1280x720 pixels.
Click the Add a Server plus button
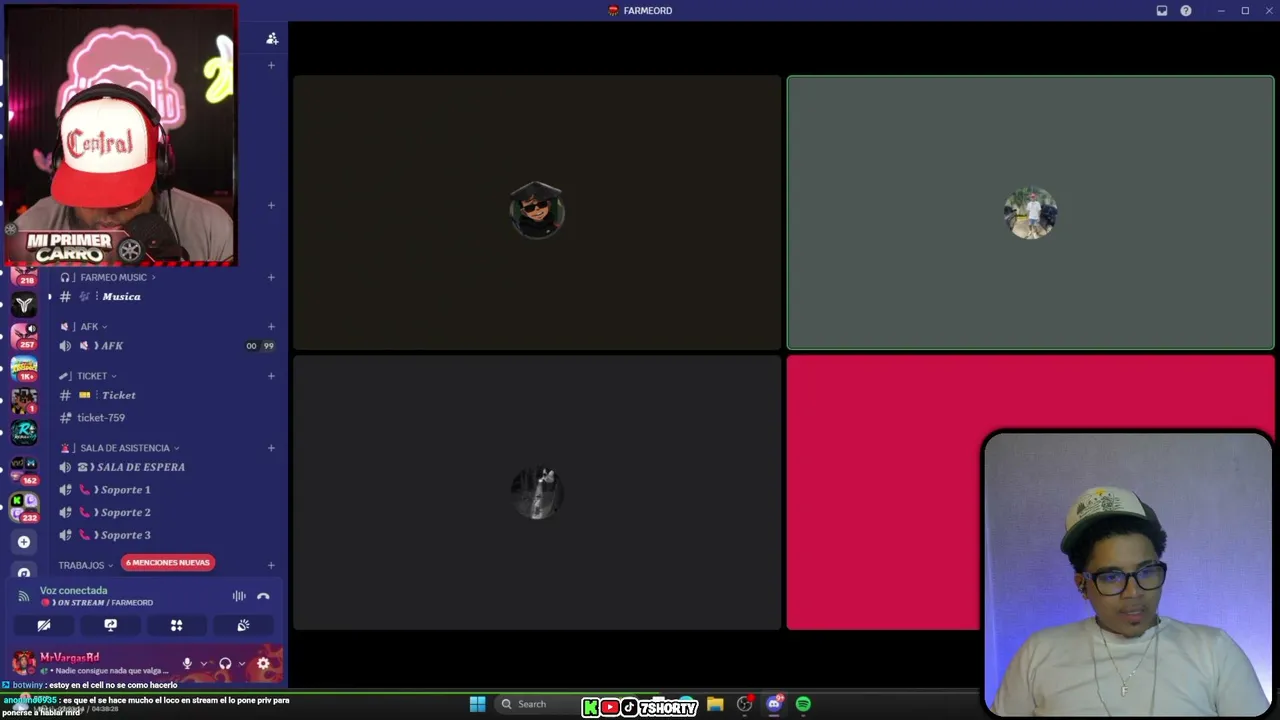24,542
